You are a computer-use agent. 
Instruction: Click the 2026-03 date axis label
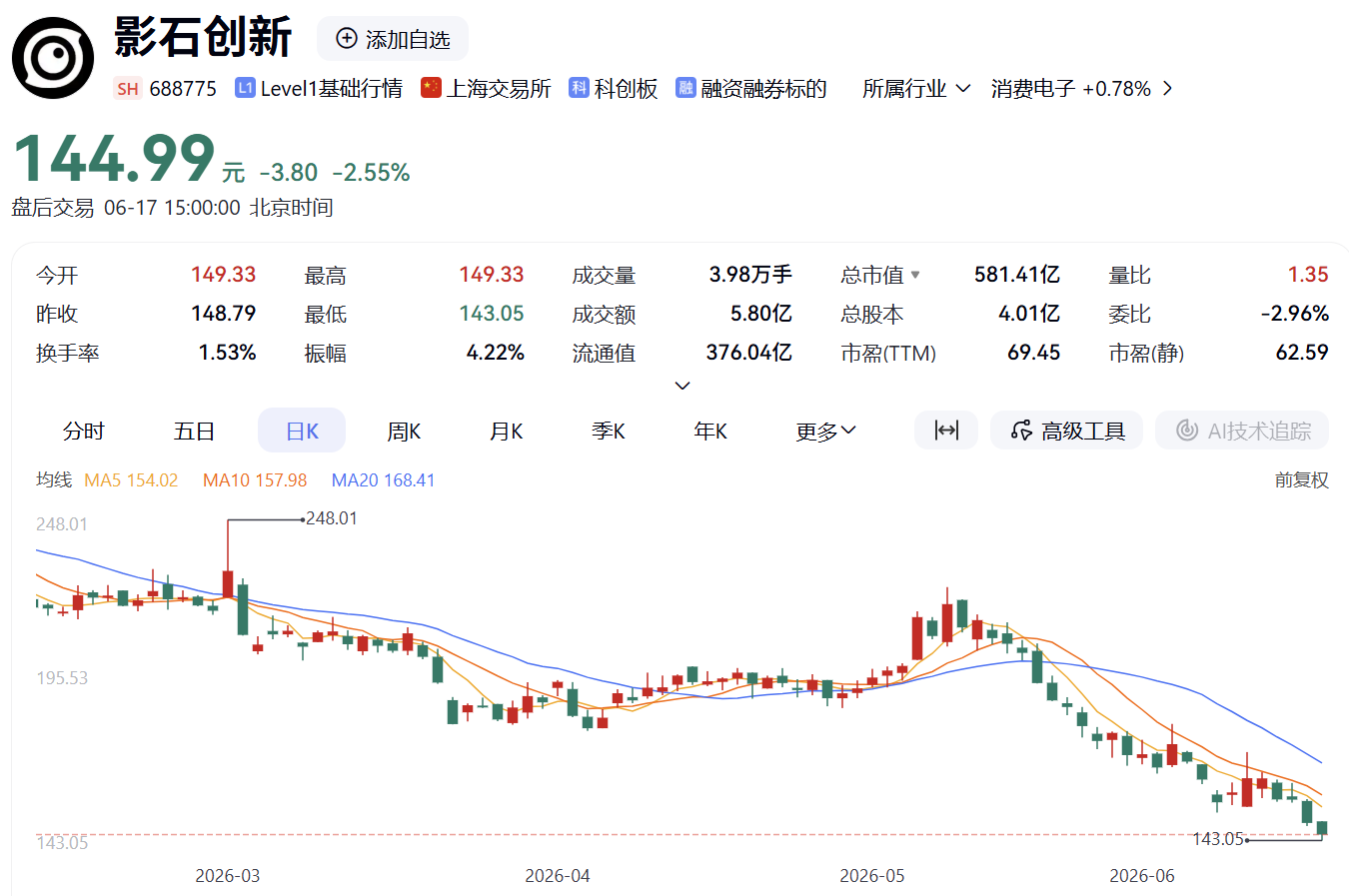(227, 876)
